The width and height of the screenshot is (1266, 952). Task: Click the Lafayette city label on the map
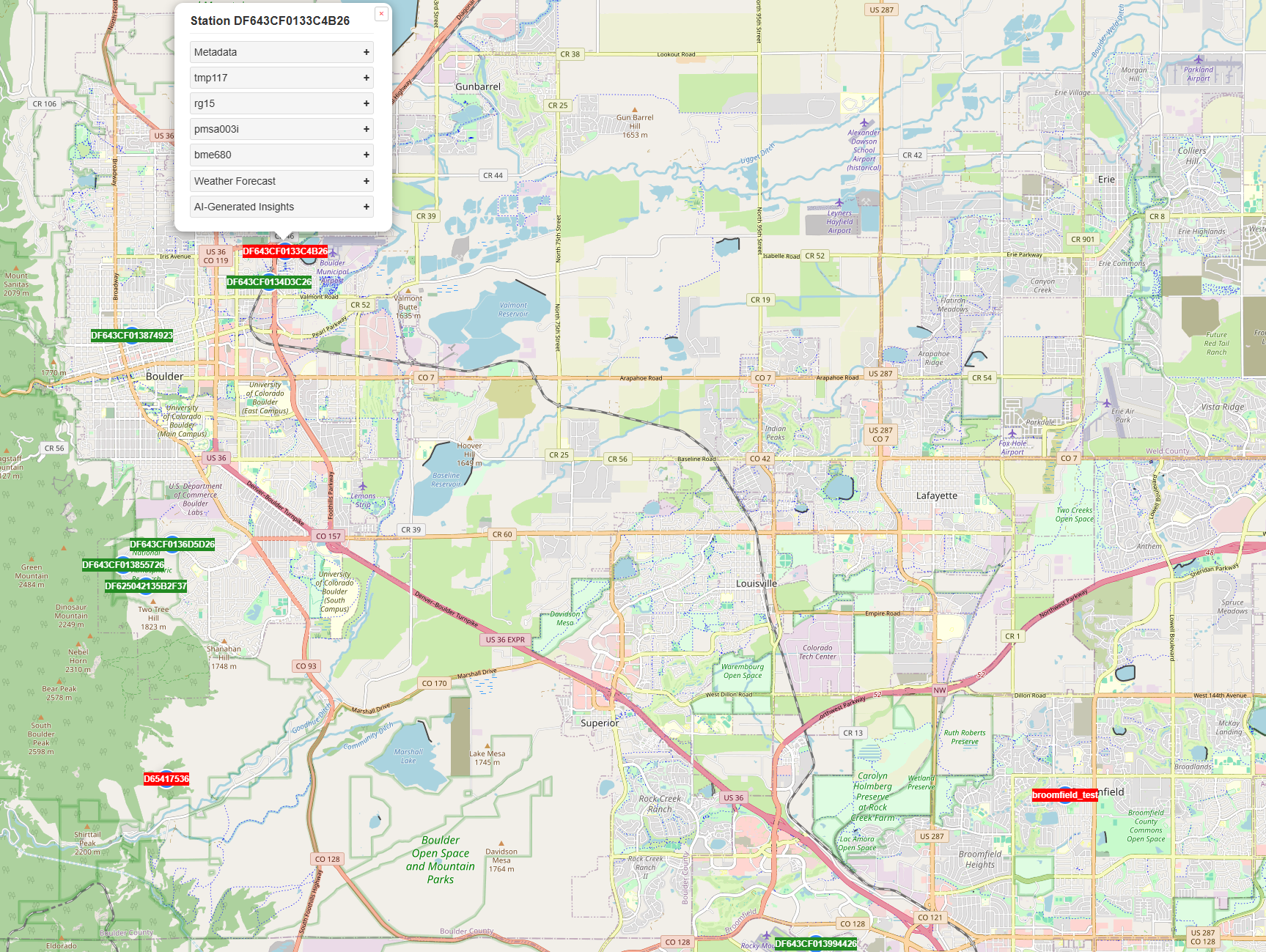tap(938, 496)
